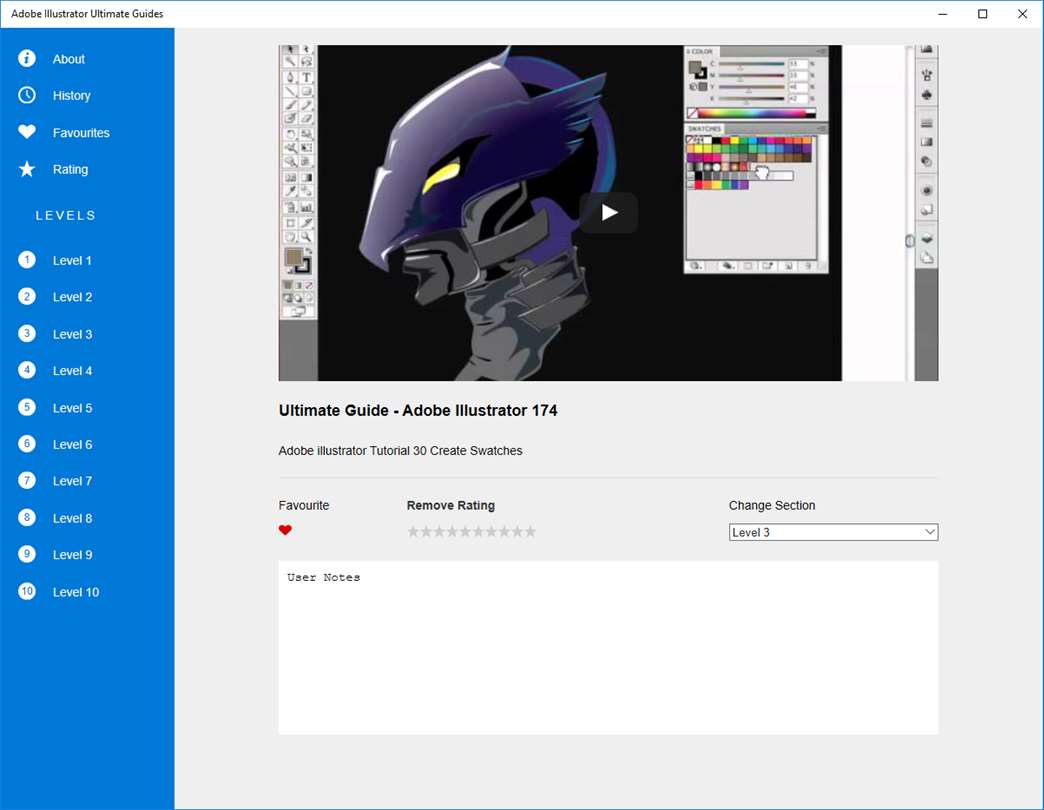
Task: Rate the guide ten stars
Action: click(530, 531)
